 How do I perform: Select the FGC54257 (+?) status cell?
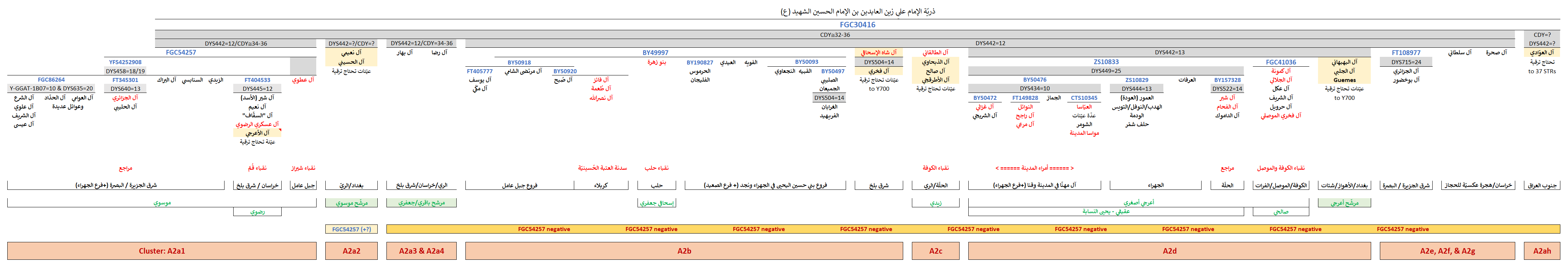coord(351,229)
